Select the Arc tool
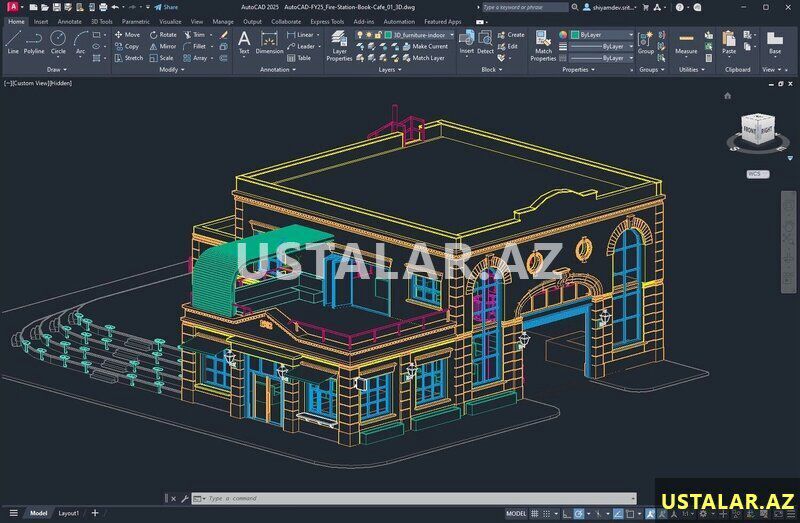The height and width of the screenshot is (523, 800). [x=81, y=42]
